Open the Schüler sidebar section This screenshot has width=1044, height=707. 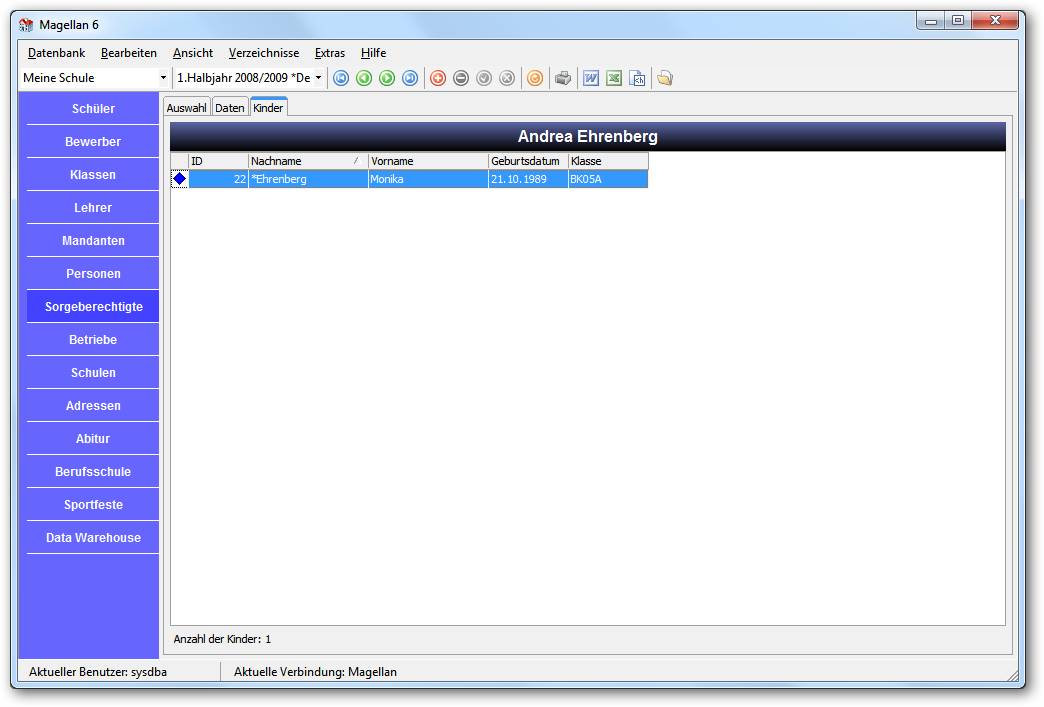pyautogui.click(x=93, y=109)
